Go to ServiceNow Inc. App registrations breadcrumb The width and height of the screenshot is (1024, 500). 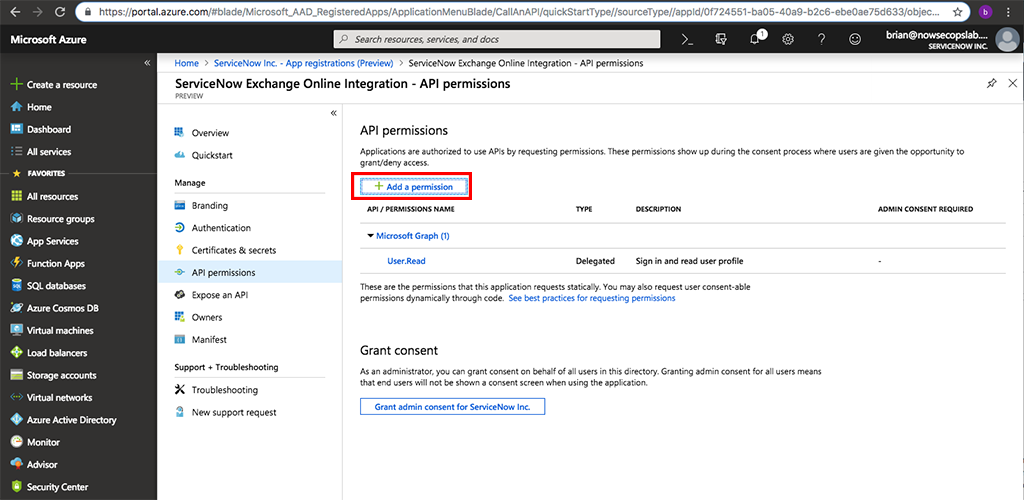click(x=304, y=63)
